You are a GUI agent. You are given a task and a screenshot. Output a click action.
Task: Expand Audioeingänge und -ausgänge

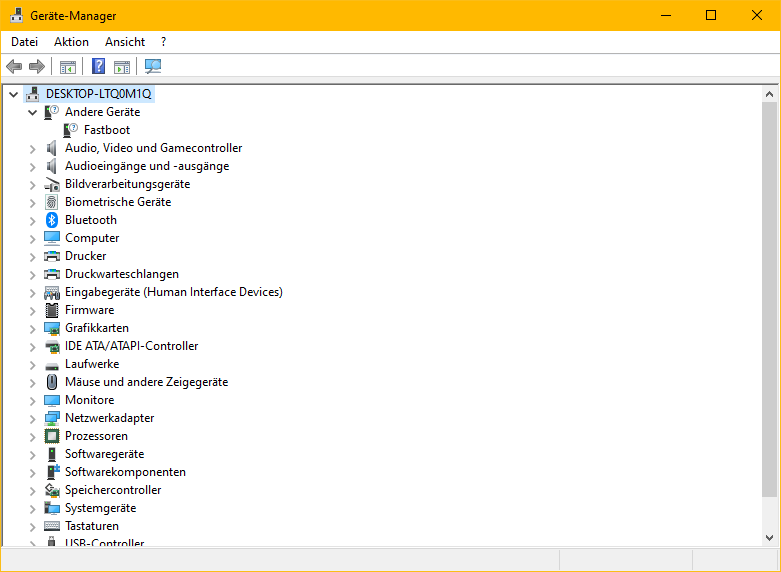(x=32, y=166)
